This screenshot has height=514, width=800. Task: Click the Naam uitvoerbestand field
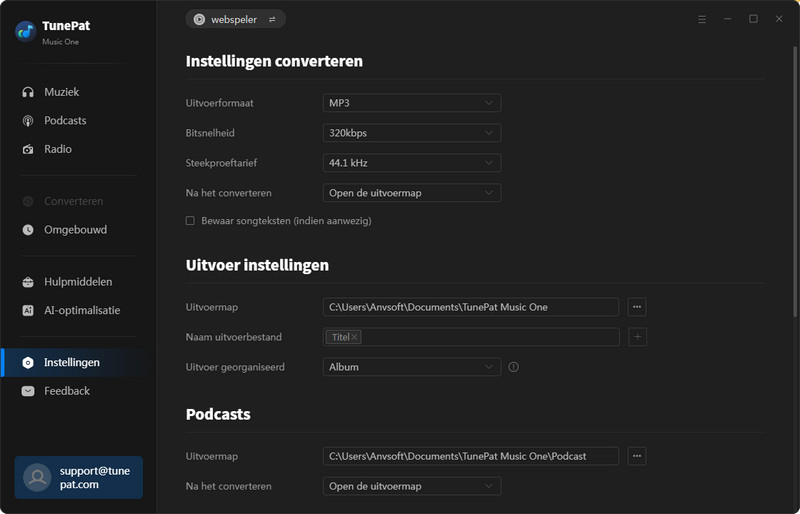(471, 337)
